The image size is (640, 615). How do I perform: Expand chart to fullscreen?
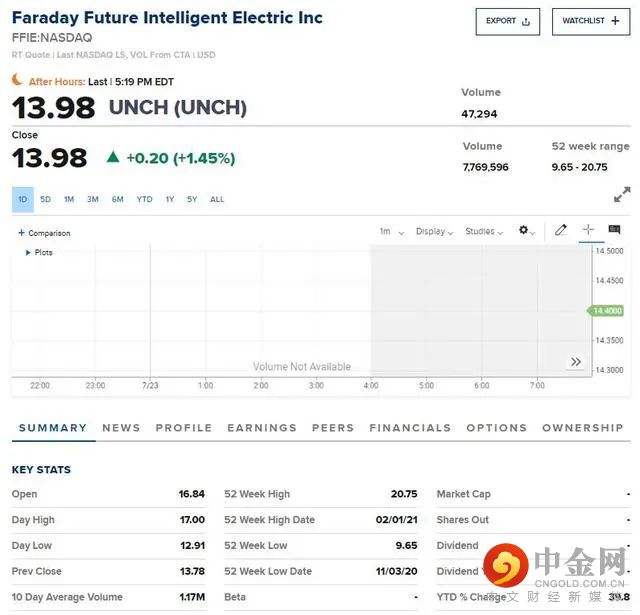tap(622, 194)
